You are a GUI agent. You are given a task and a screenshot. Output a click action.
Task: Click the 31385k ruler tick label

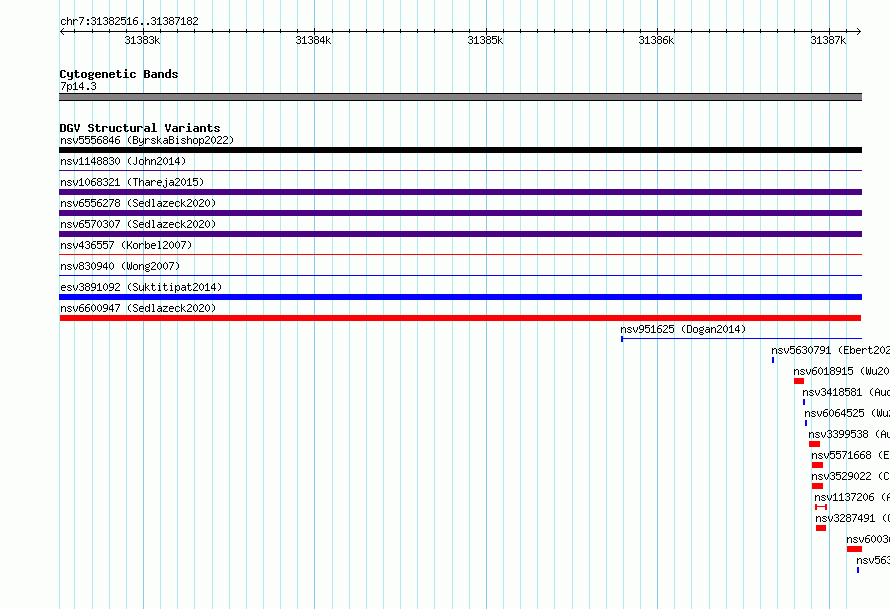pos(485,40)
